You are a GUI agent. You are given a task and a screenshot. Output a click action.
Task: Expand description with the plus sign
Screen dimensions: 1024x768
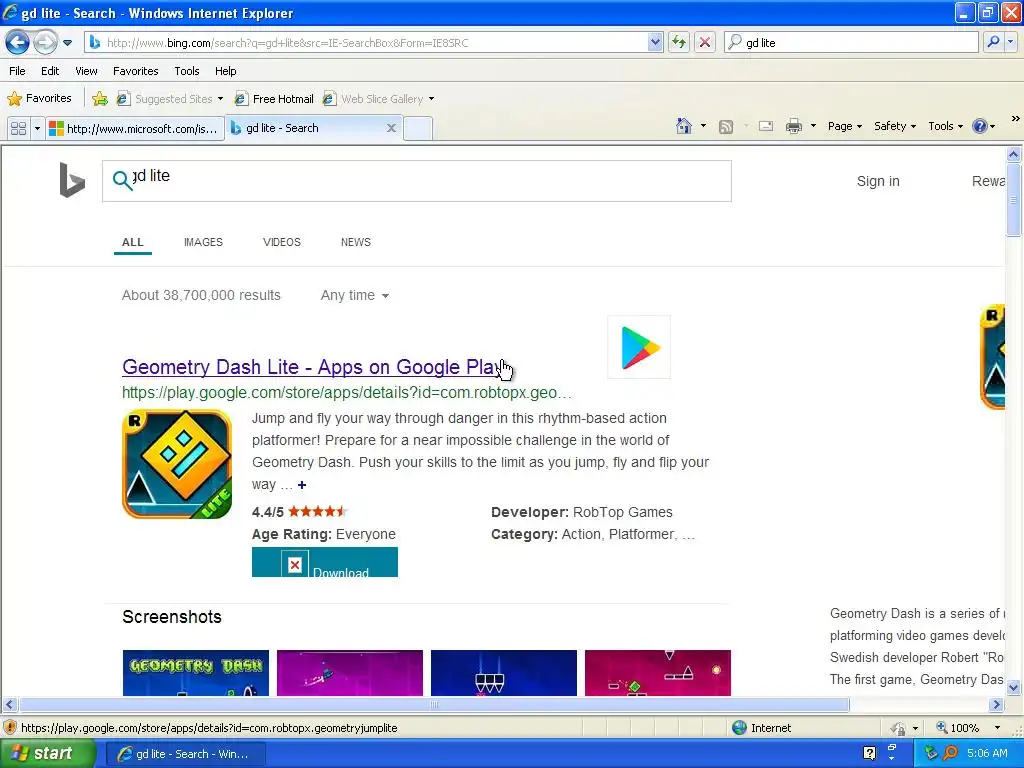pos(302,485)
